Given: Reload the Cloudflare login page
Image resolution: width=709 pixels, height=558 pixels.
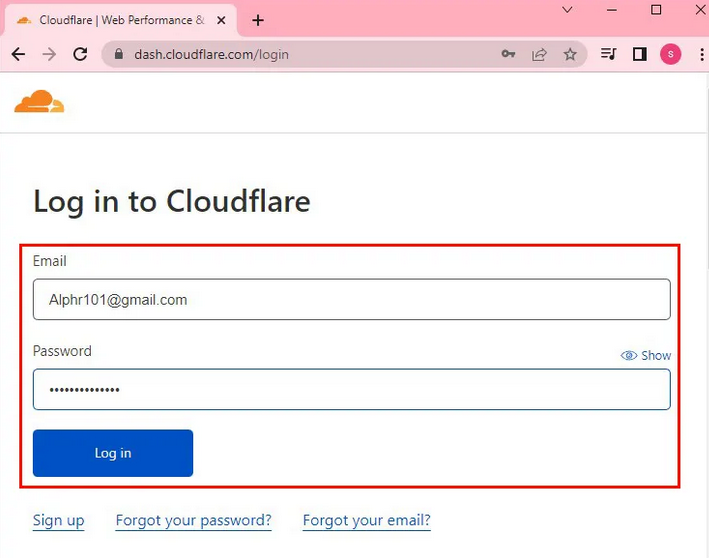Looking at the screenshot, I should coord(80,54).
